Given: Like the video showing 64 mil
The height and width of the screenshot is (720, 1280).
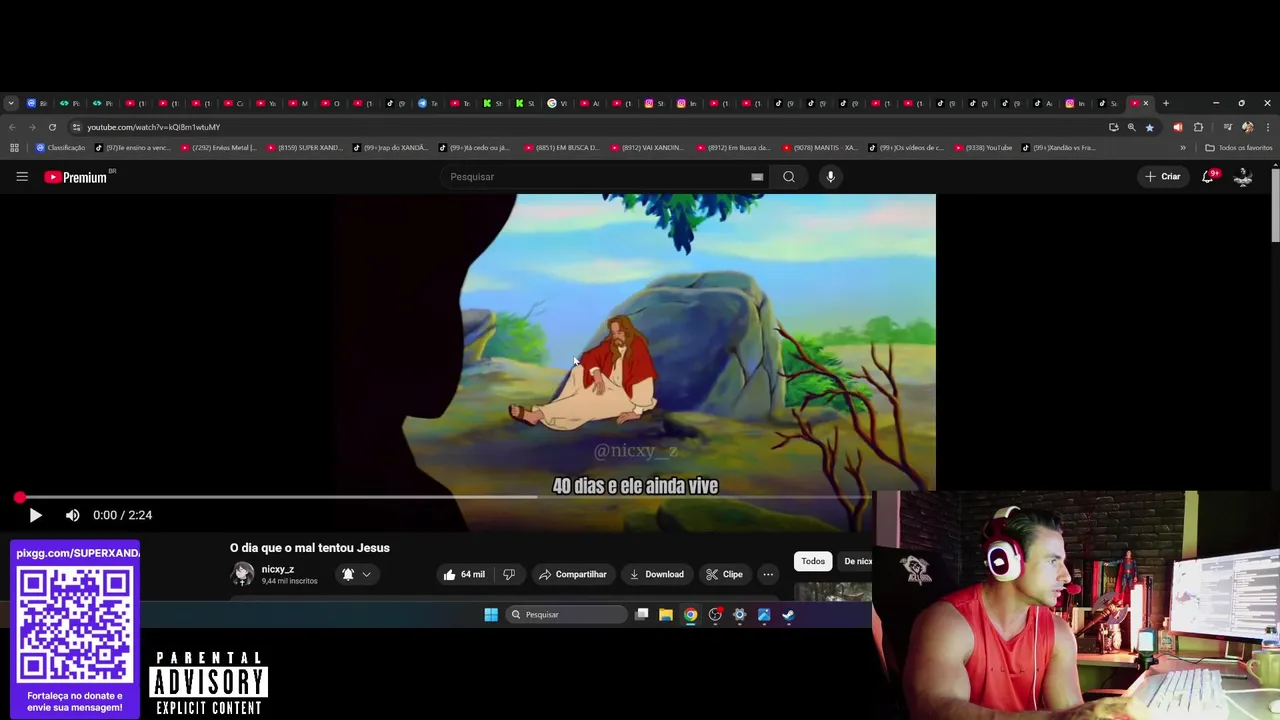Looking at the screenshot, I should (464, 574).
